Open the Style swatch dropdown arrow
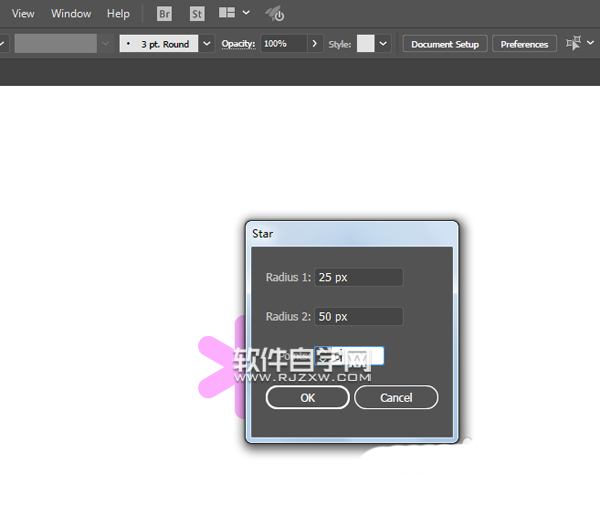 point(383,44)
